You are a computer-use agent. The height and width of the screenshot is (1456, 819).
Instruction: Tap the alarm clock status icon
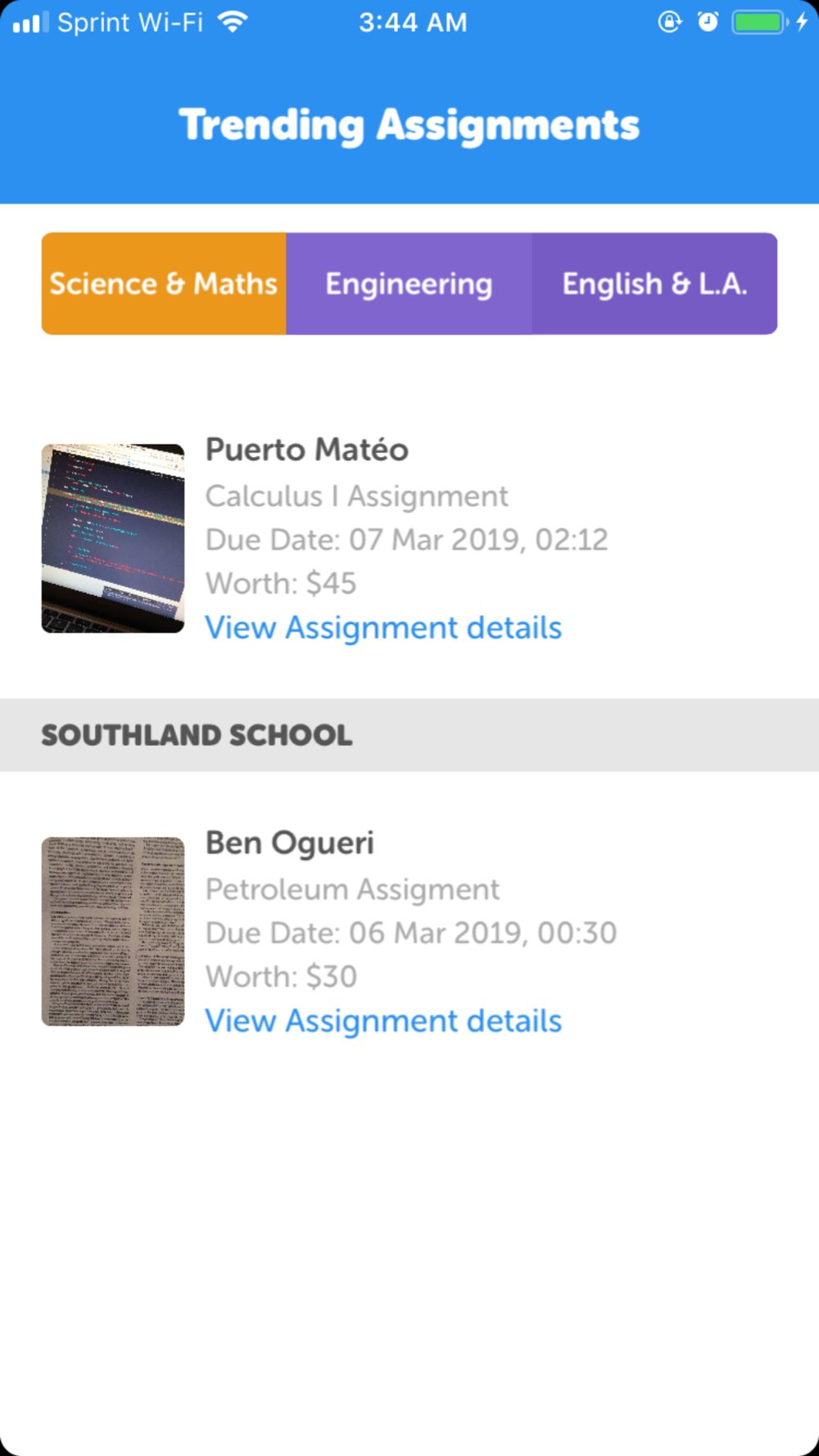(x=708, y=22)
